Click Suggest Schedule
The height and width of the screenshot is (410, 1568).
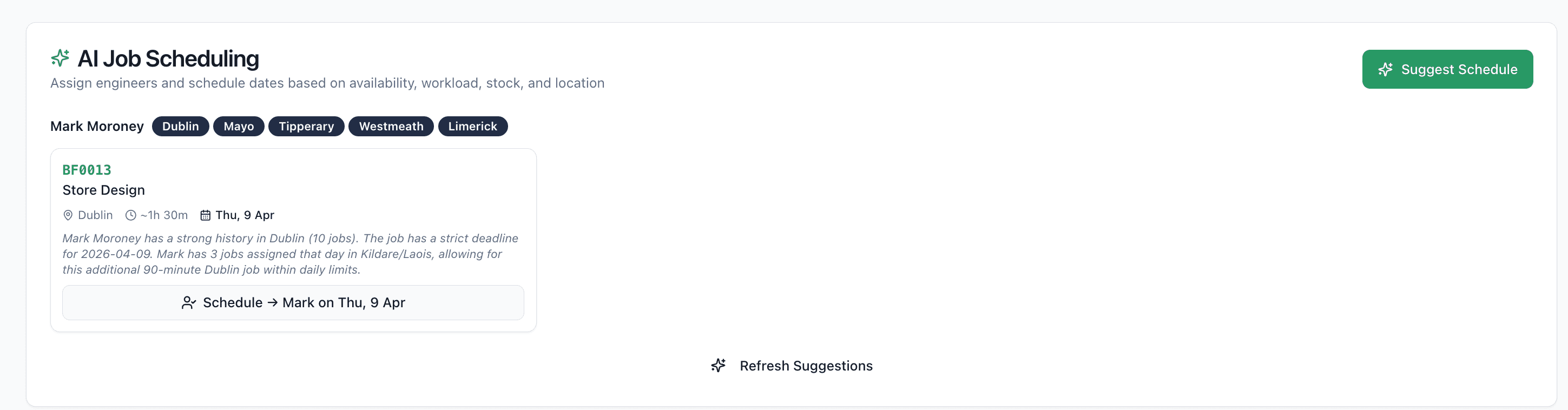(x=1447, y=69)
